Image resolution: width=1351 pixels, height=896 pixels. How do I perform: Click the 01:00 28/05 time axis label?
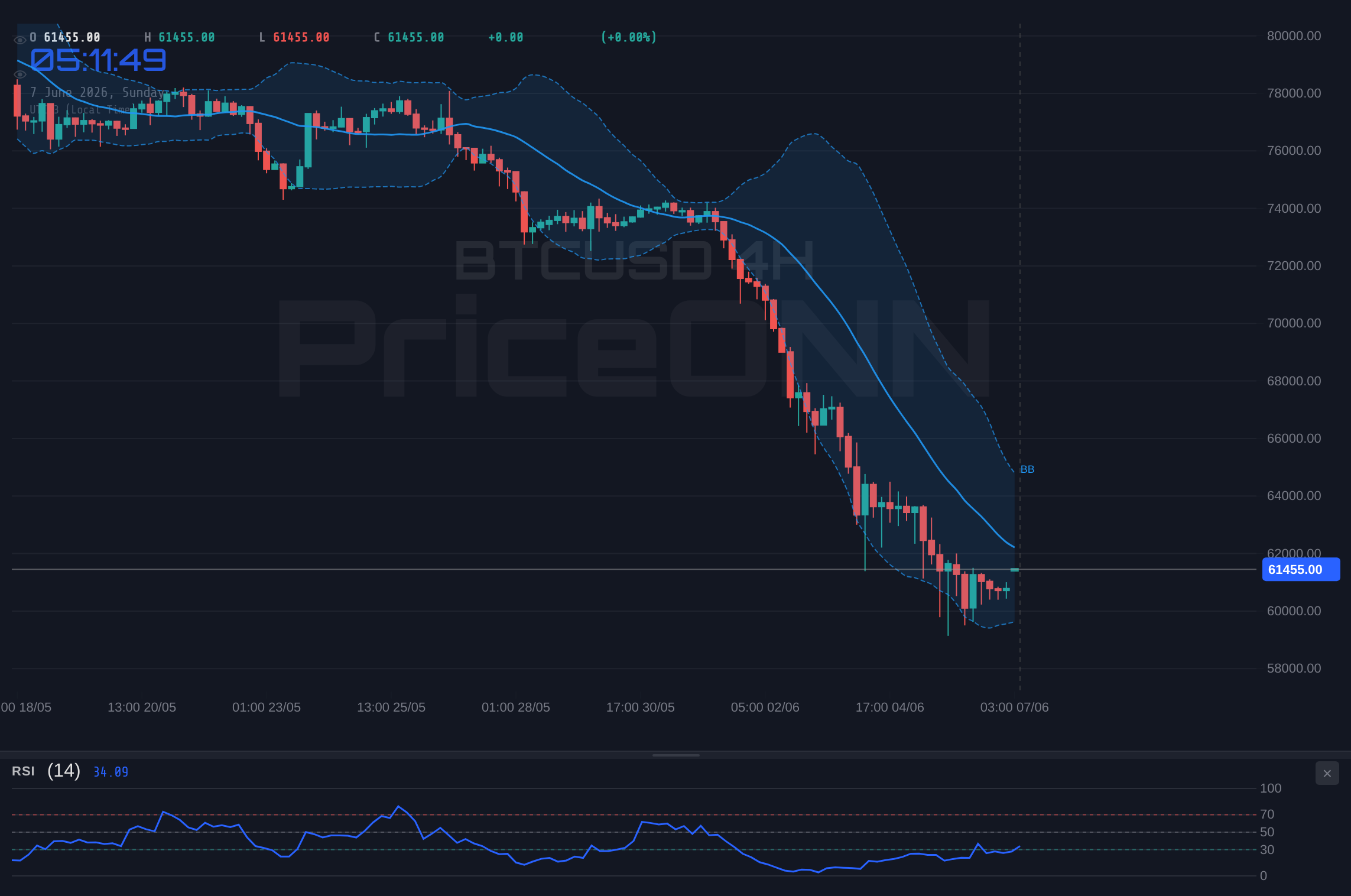click(516, 707)
